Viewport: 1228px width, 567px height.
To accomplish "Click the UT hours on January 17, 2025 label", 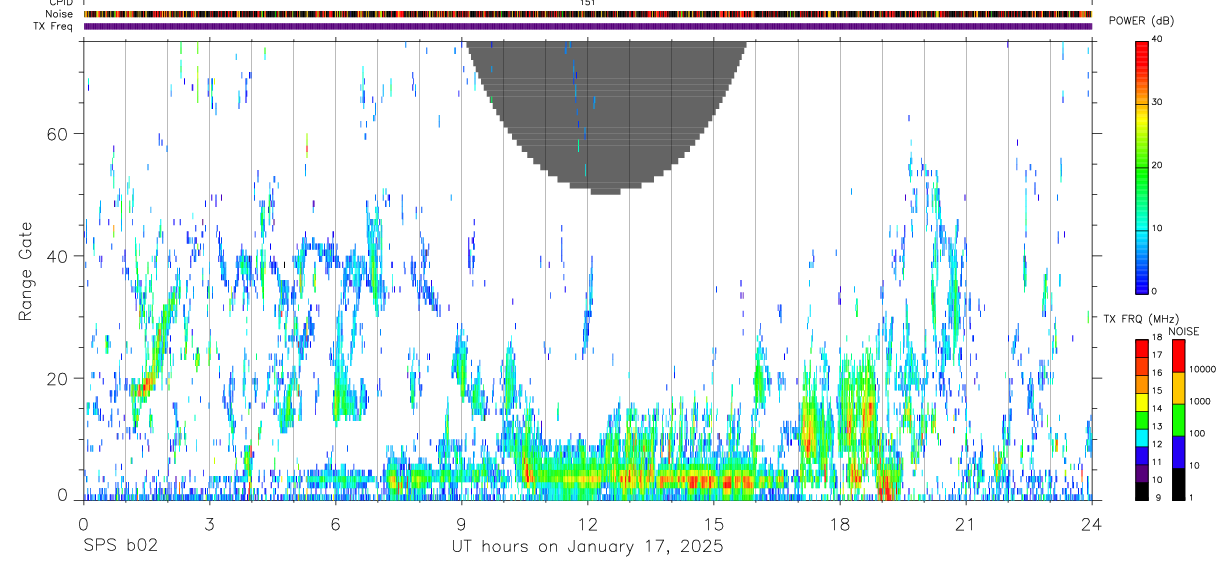I will (587, 547).
